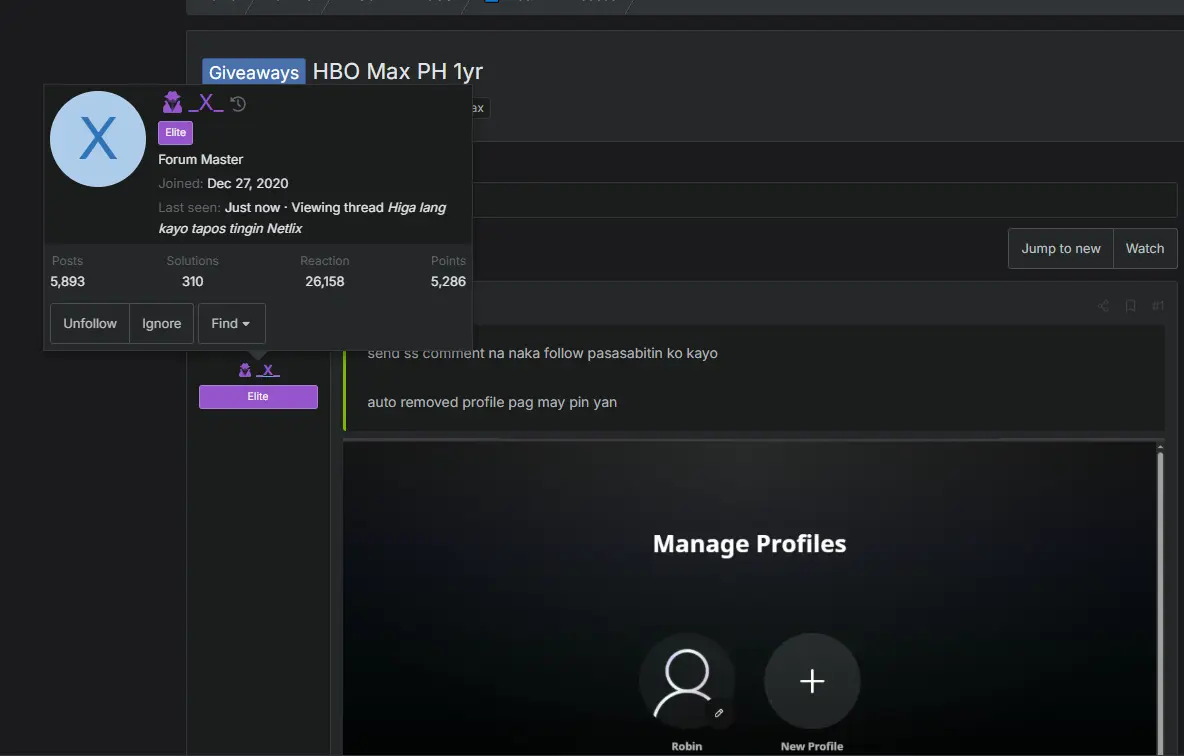Click the Posts count 5,893
Screen dimensions: 1184x756
click(67, 282)
